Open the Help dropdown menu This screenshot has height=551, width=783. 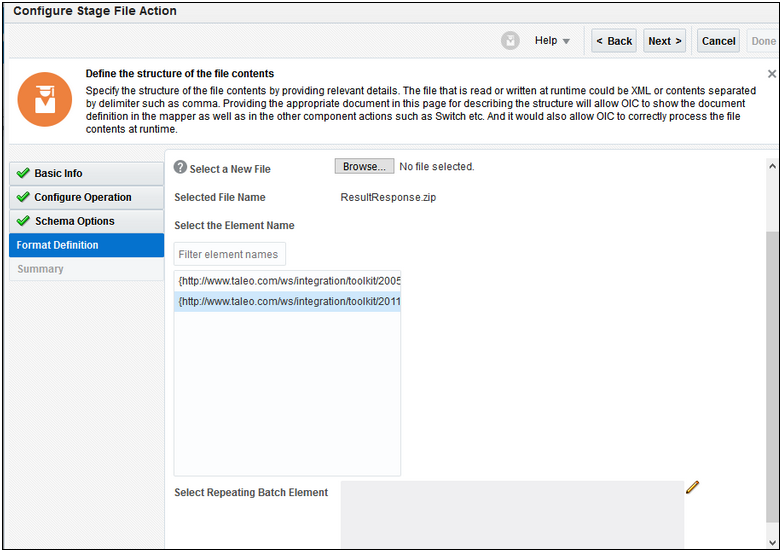(552, 41)
